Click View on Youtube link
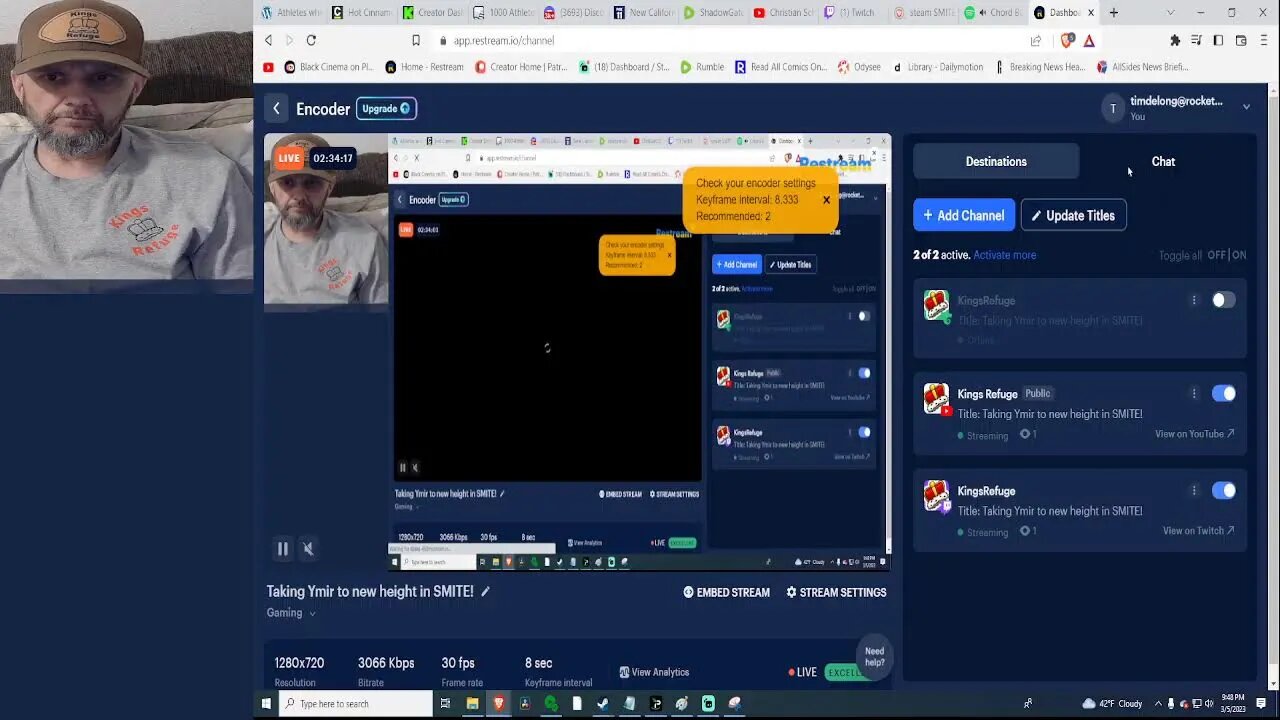Viewport: 1280px width, 720px height. [1195, 434]
